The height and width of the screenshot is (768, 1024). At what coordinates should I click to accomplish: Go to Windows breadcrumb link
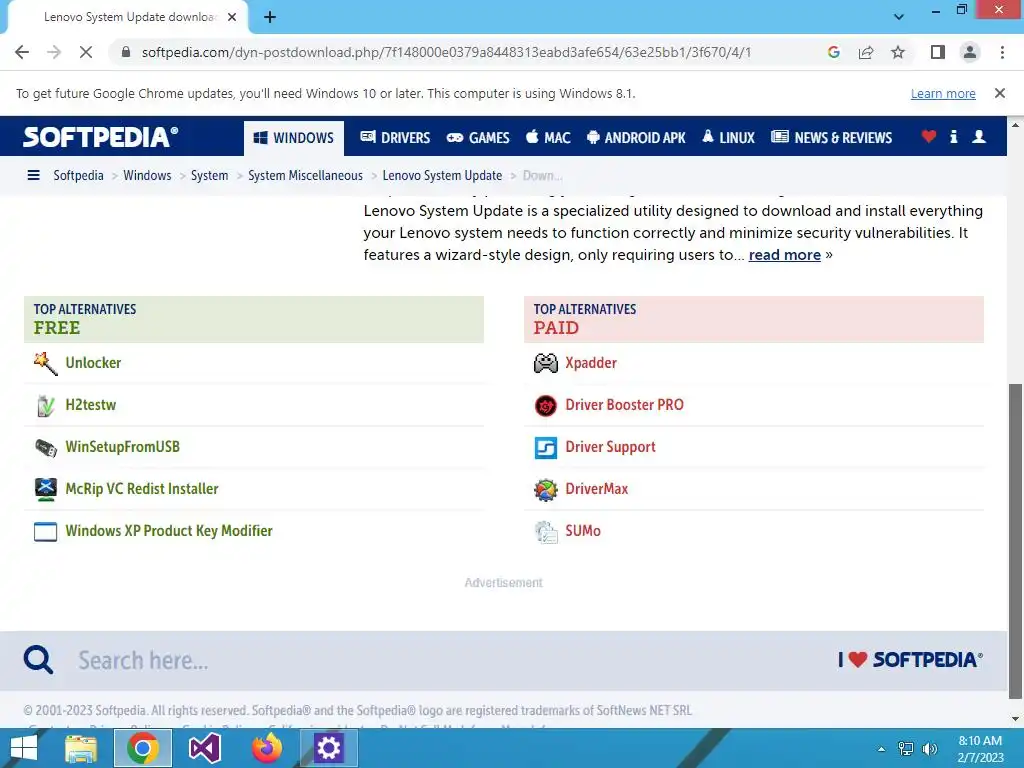[148, 175]
